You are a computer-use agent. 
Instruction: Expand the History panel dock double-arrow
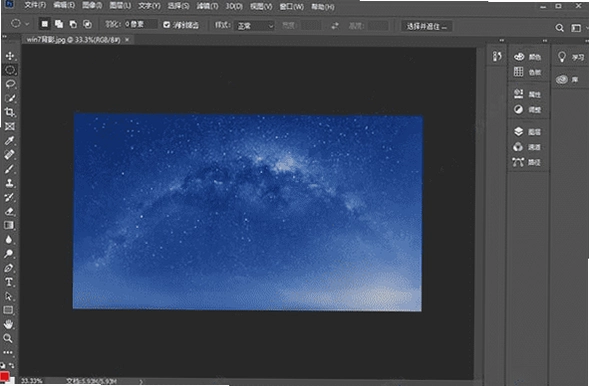pyautogui.click(x=502, y=41)
